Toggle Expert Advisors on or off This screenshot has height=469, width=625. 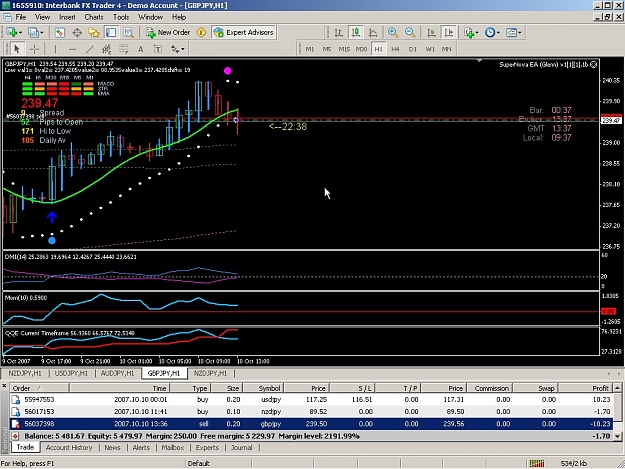pyautogui.click(x=244, y=33)
